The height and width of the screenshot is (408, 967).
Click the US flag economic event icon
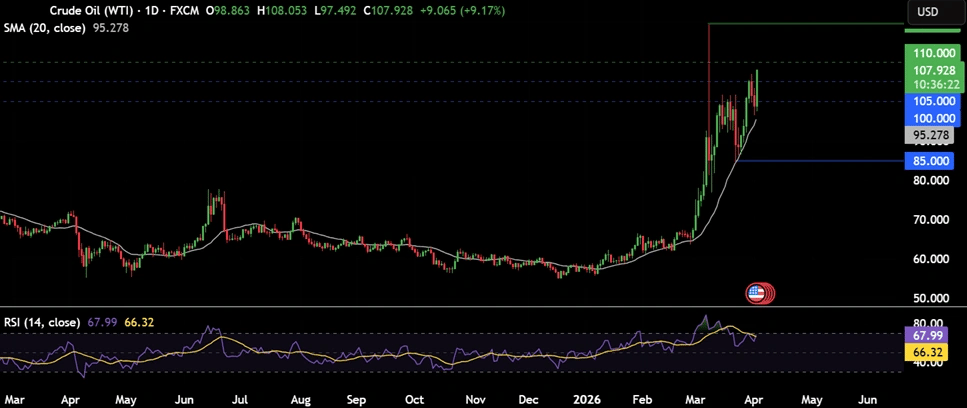click(756, 294)
